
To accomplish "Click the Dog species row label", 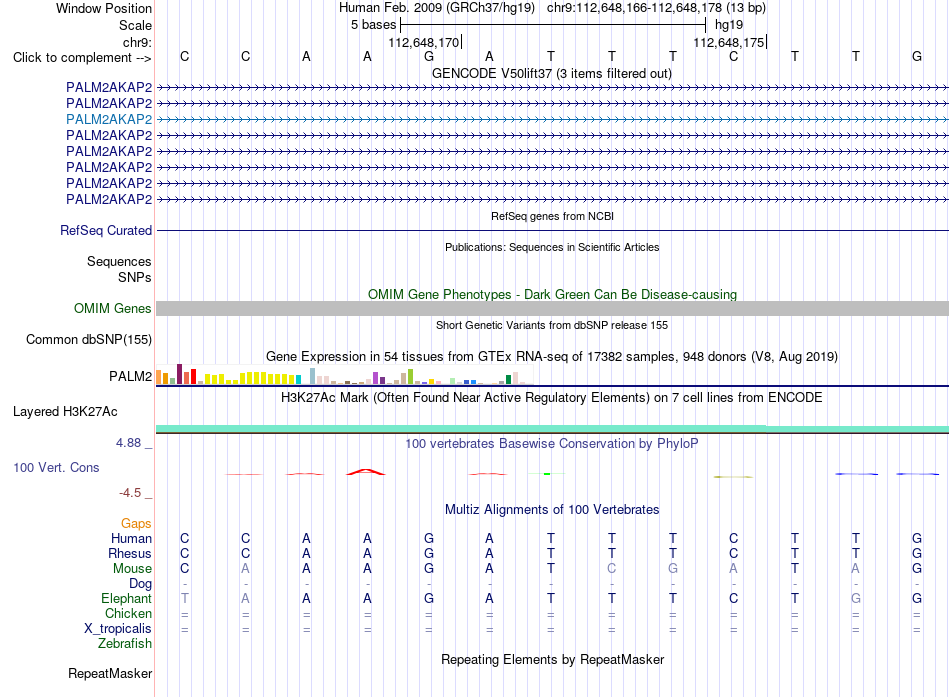I will click(140, 584).
